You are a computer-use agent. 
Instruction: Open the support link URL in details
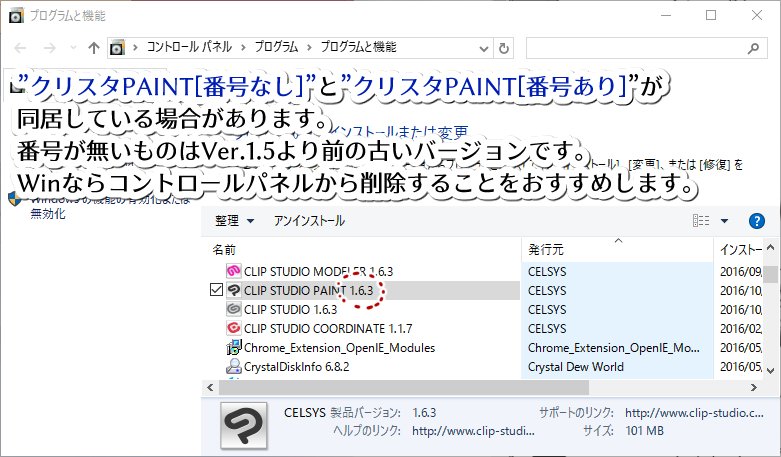coord(694,413)
